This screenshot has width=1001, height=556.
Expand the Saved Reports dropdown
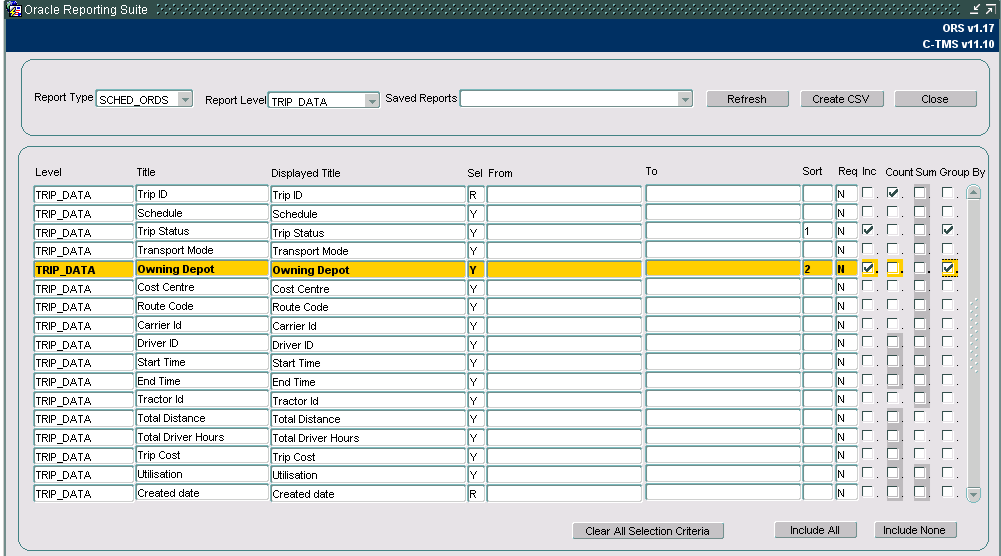(685, 99)
